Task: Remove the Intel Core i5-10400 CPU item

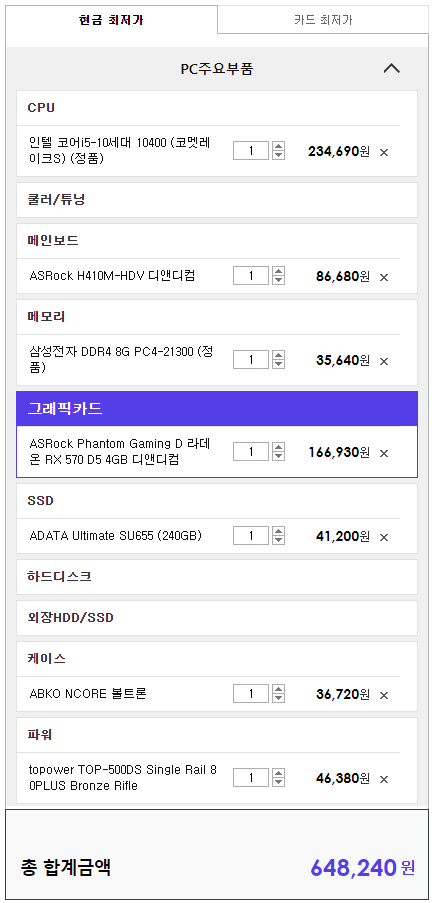Action: tap(384, 153)
